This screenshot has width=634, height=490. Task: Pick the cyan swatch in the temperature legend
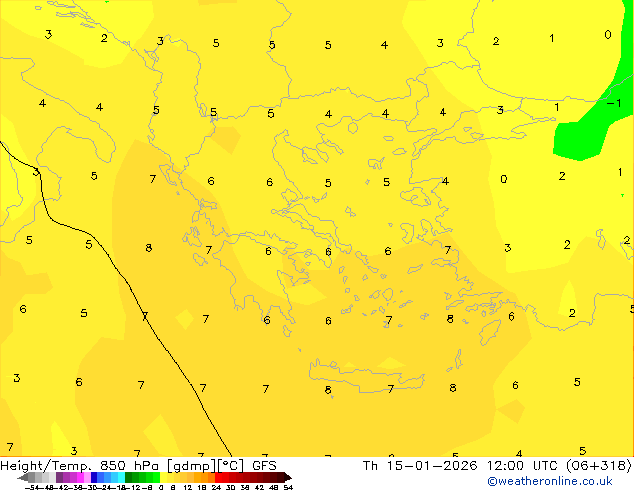[121, 477]
